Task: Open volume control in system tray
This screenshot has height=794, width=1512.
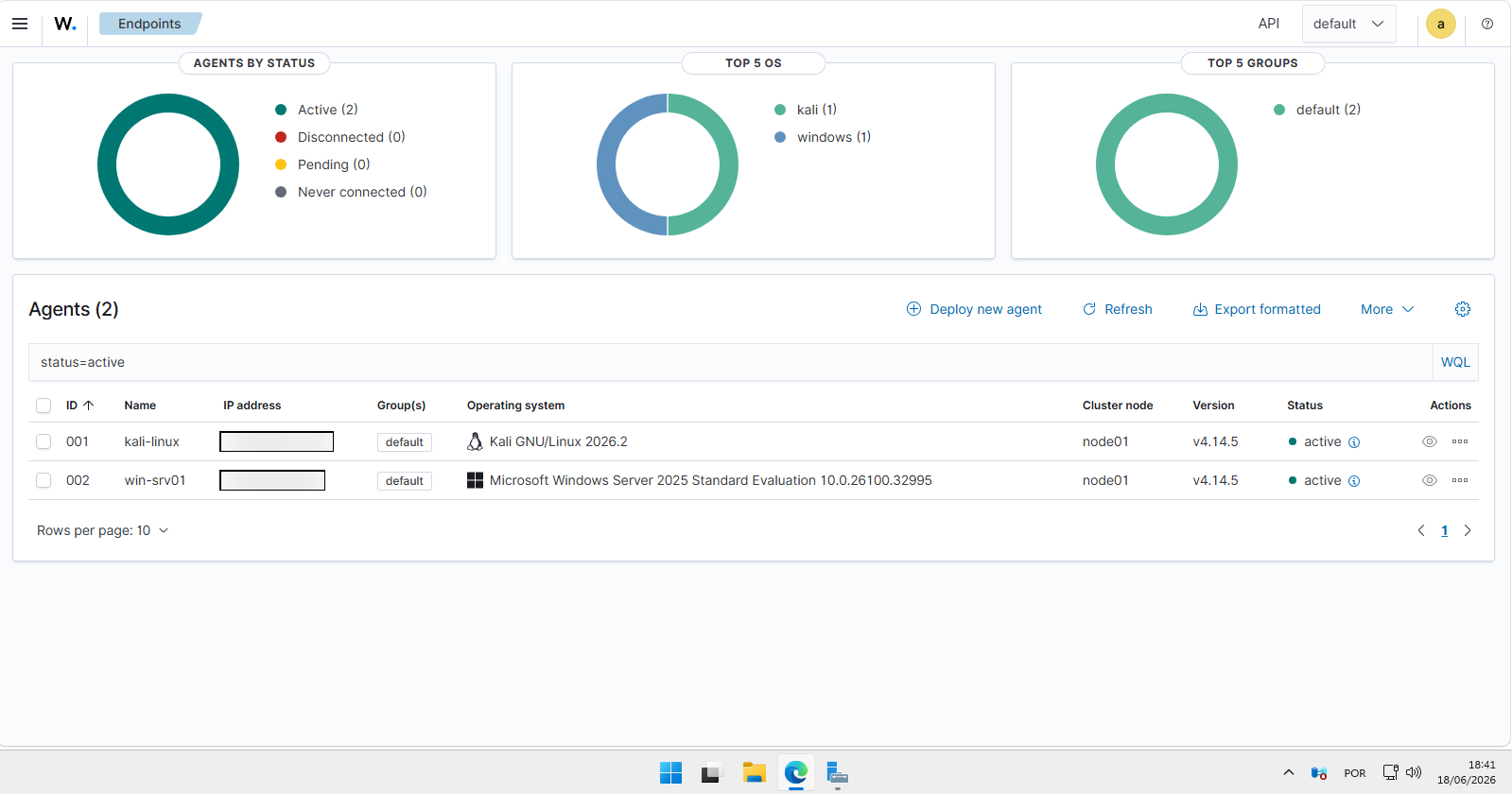Action: (1414, 772)
